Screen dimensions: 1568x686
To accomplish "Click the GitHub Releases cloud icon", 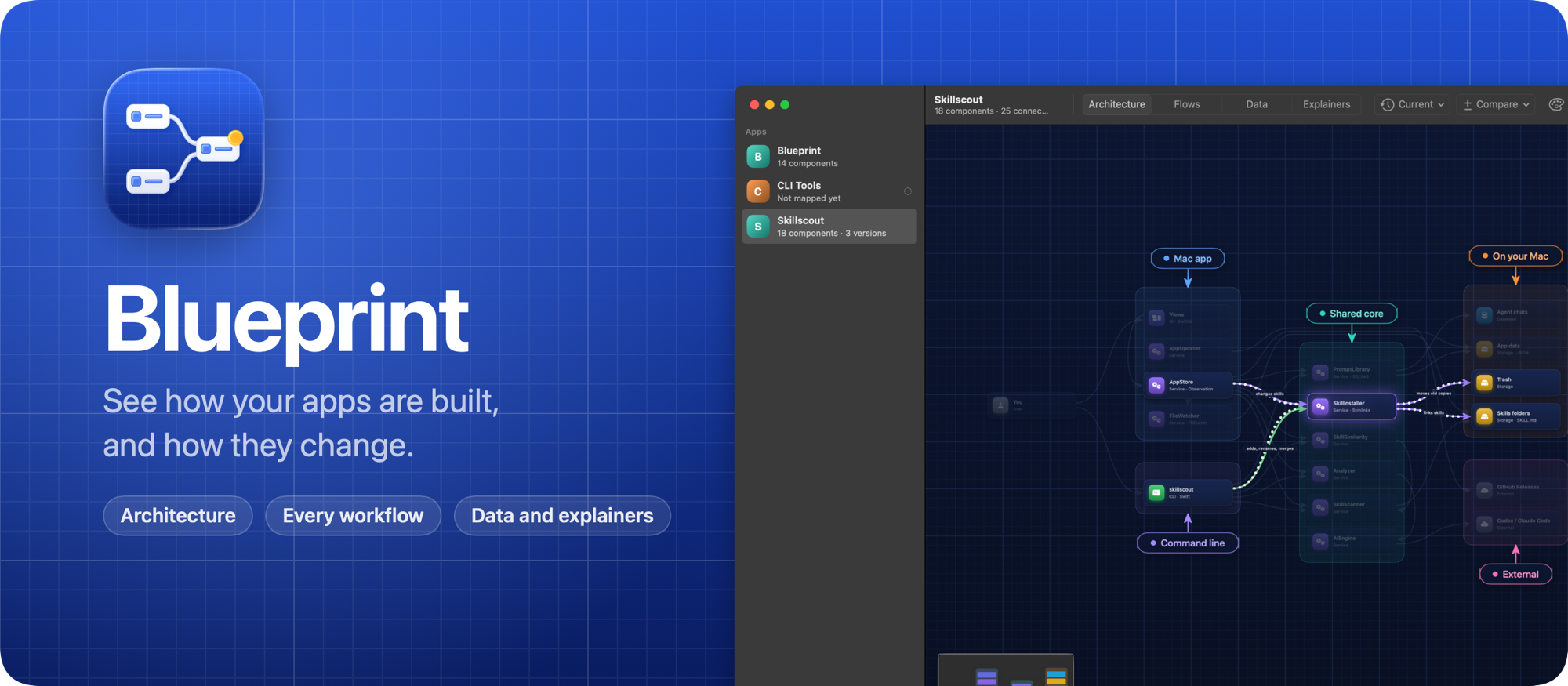I will click(x=1484, y=490).
